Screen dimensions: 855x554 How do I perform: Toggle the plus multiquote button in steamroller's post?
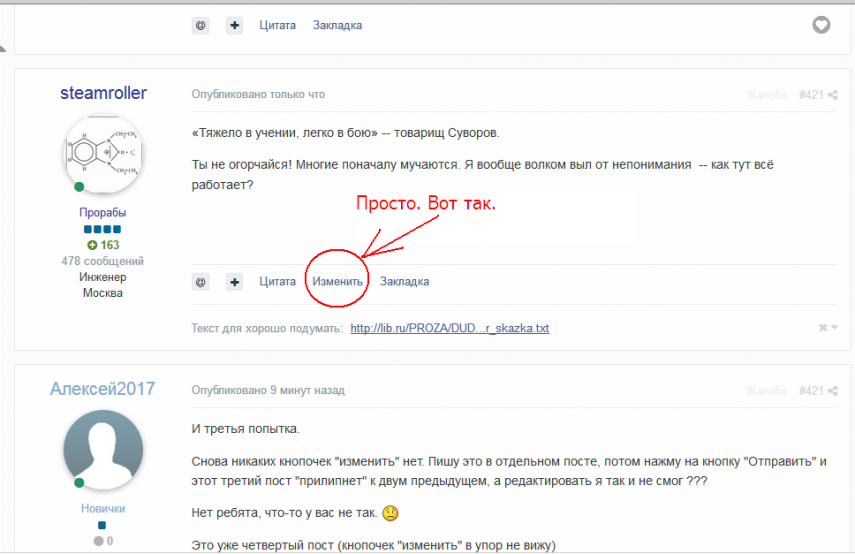click(x=234, y=282)
